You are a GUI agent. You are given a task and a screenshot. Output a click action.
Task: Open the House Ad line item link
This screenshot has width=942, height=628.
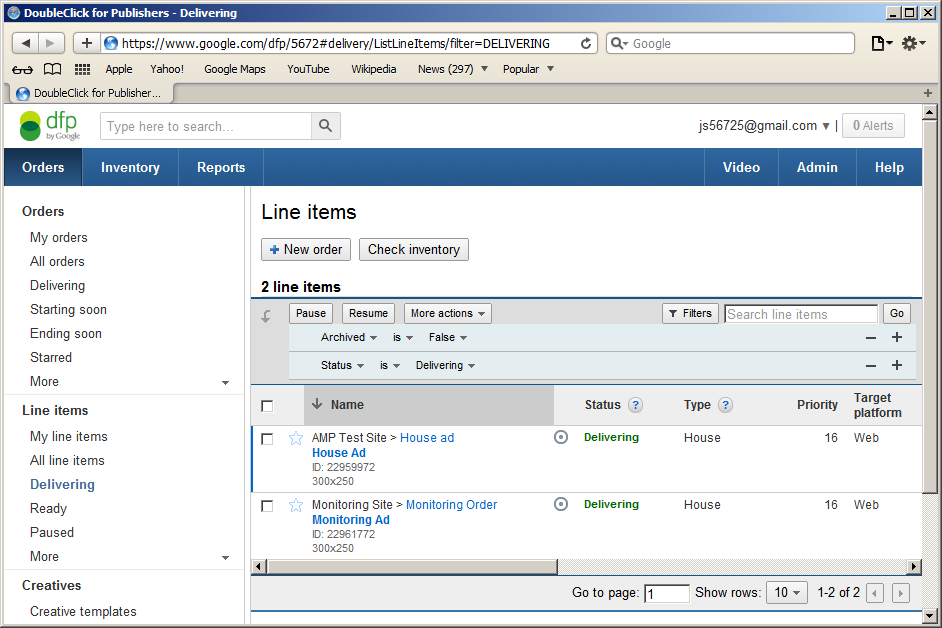pyautogui.click(x=339, y=453)
